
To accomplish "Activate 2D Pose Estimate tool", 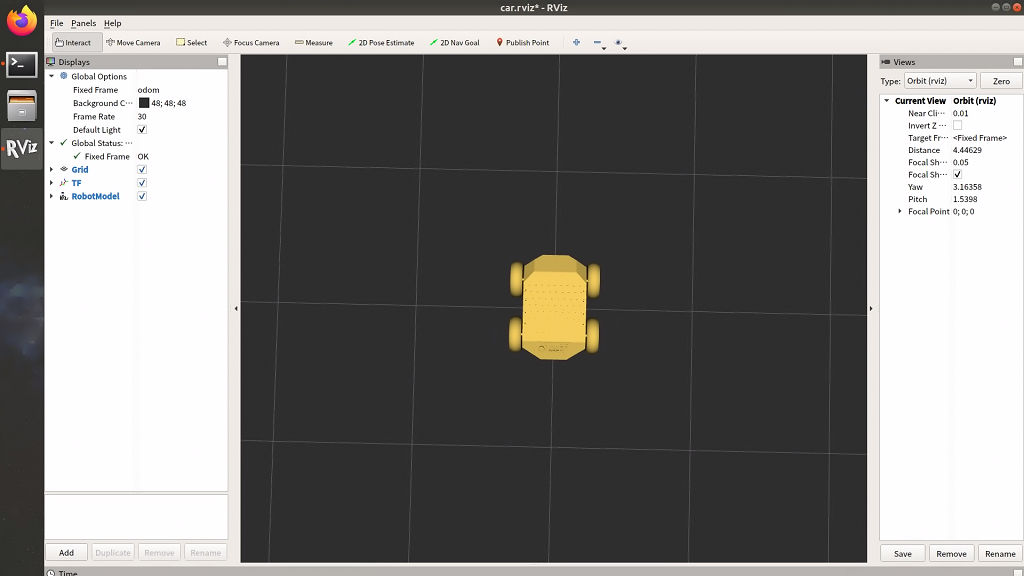I will coord(380,43).
